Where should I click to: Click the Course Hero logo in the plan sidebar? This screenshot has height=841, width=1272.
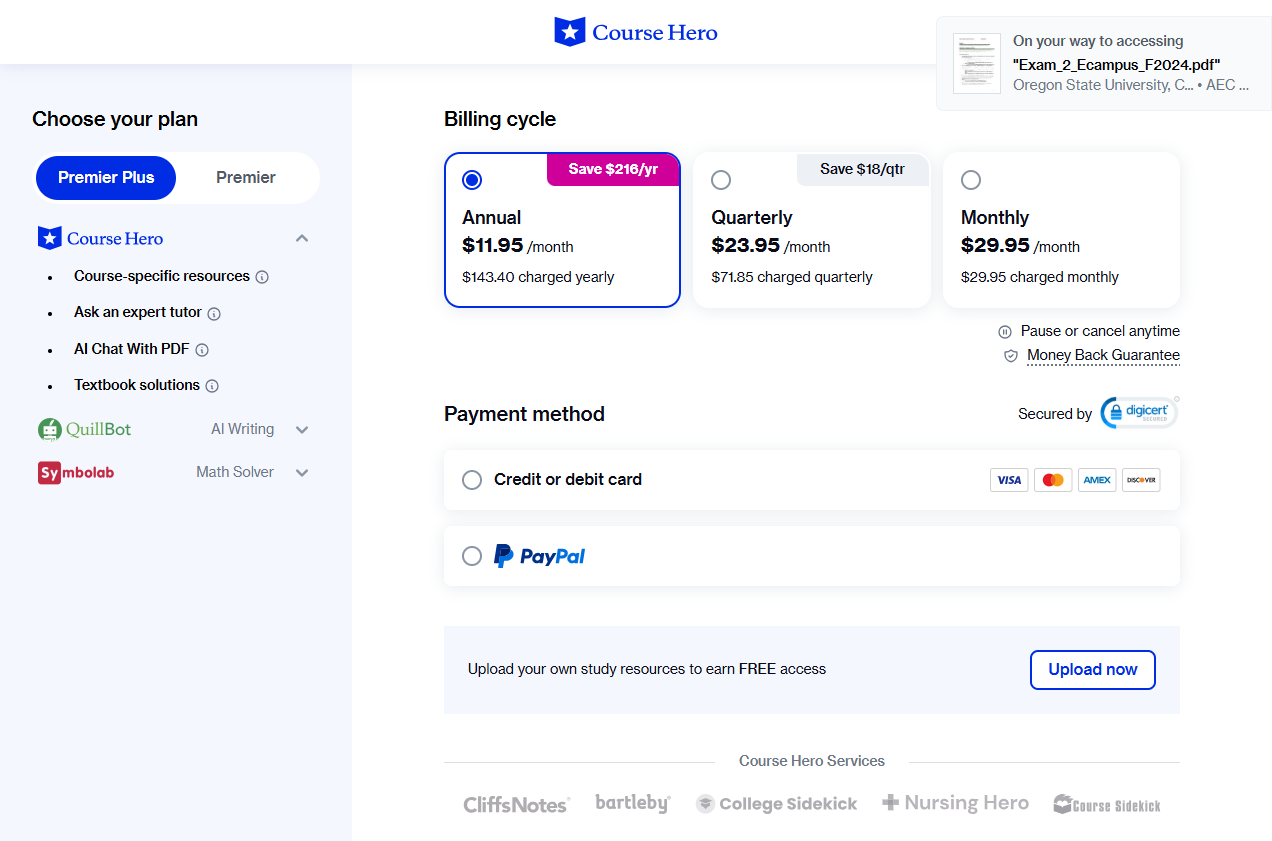pos(100,238)
